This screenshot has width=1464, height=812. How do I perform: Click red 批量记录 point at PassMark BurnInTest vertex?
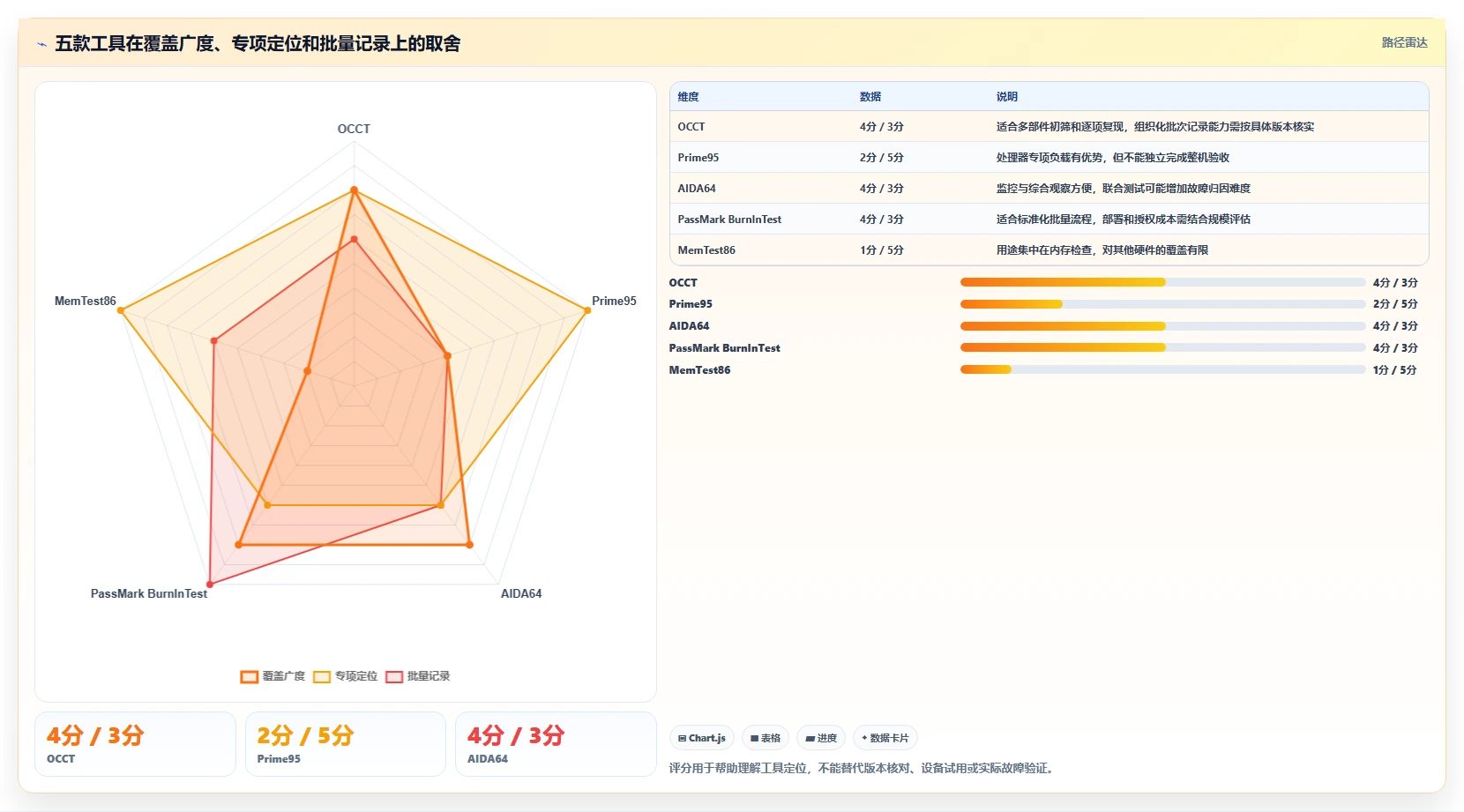pos(210,585)
